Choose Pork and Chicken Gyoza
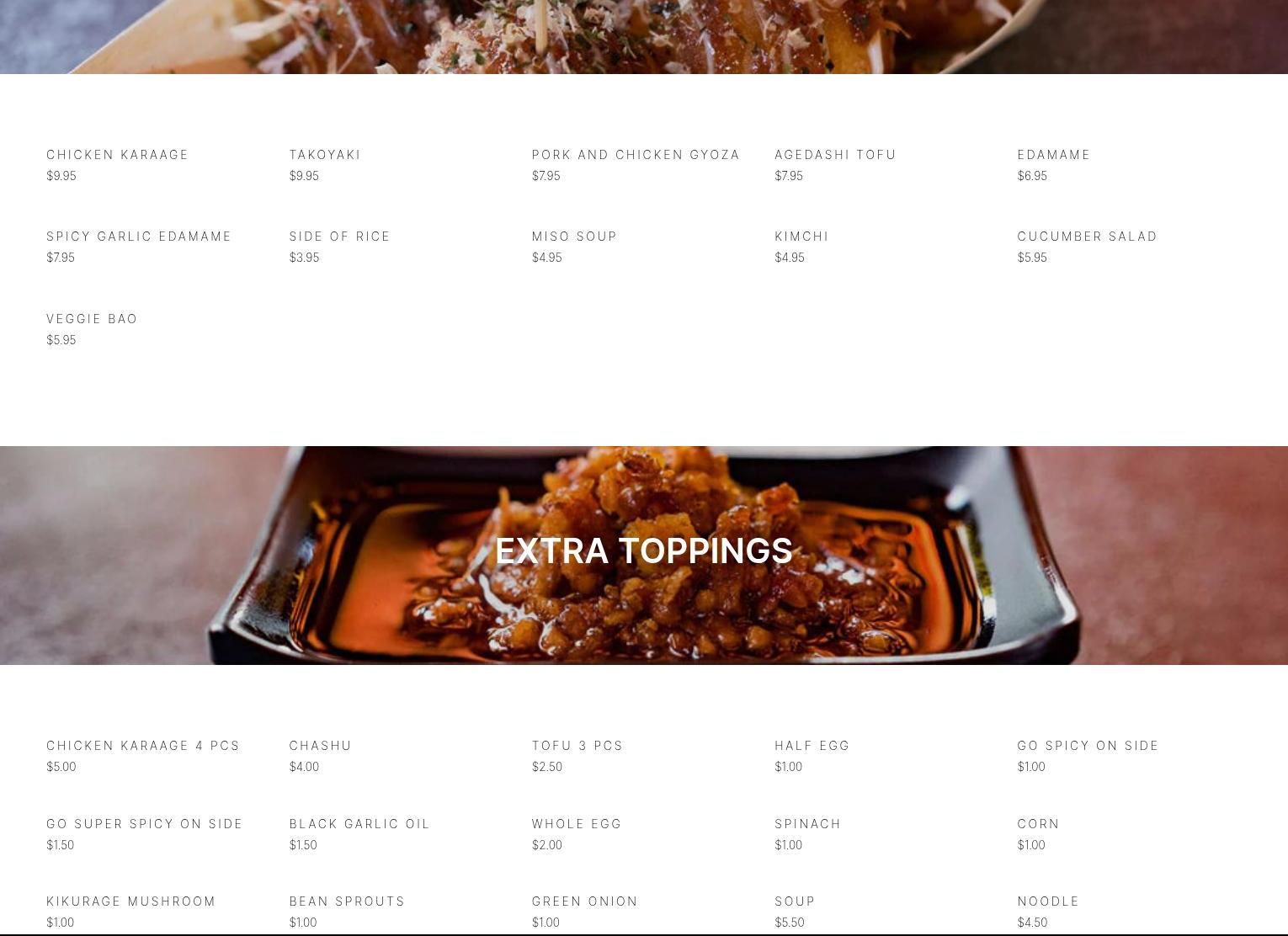Screen dimensions: 1288x936 pos(636,155)
